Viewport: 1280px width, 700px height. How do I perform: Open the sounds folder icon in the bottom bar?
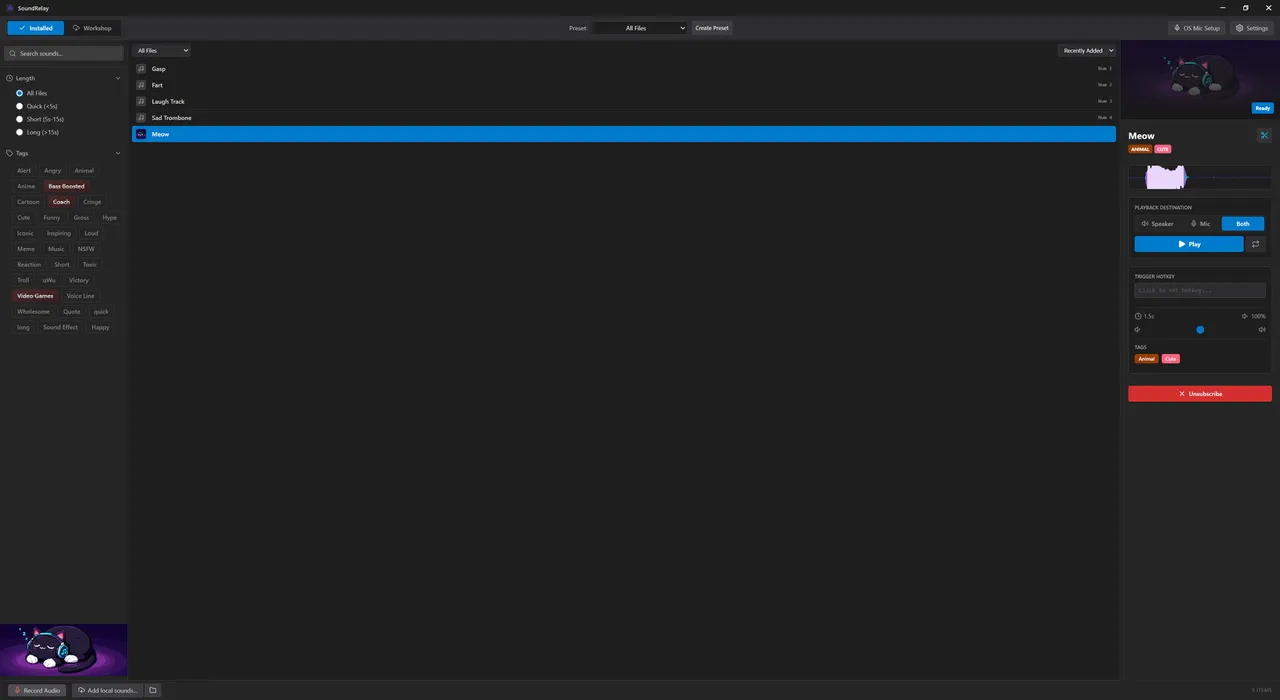pos(153,690)
